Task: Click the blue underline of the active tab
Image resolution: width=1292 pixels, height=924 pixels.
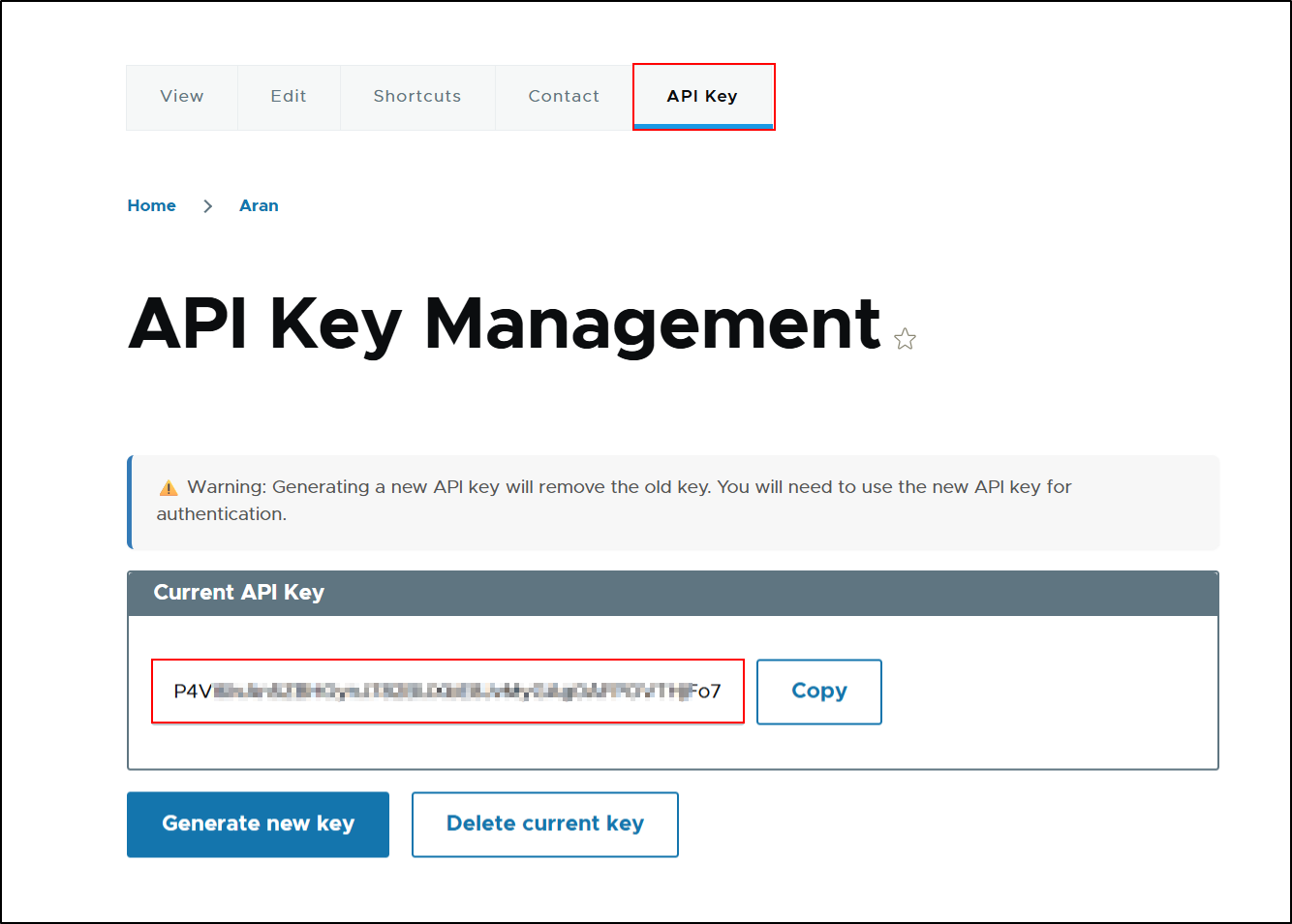Action: click(x=703, y=126)
